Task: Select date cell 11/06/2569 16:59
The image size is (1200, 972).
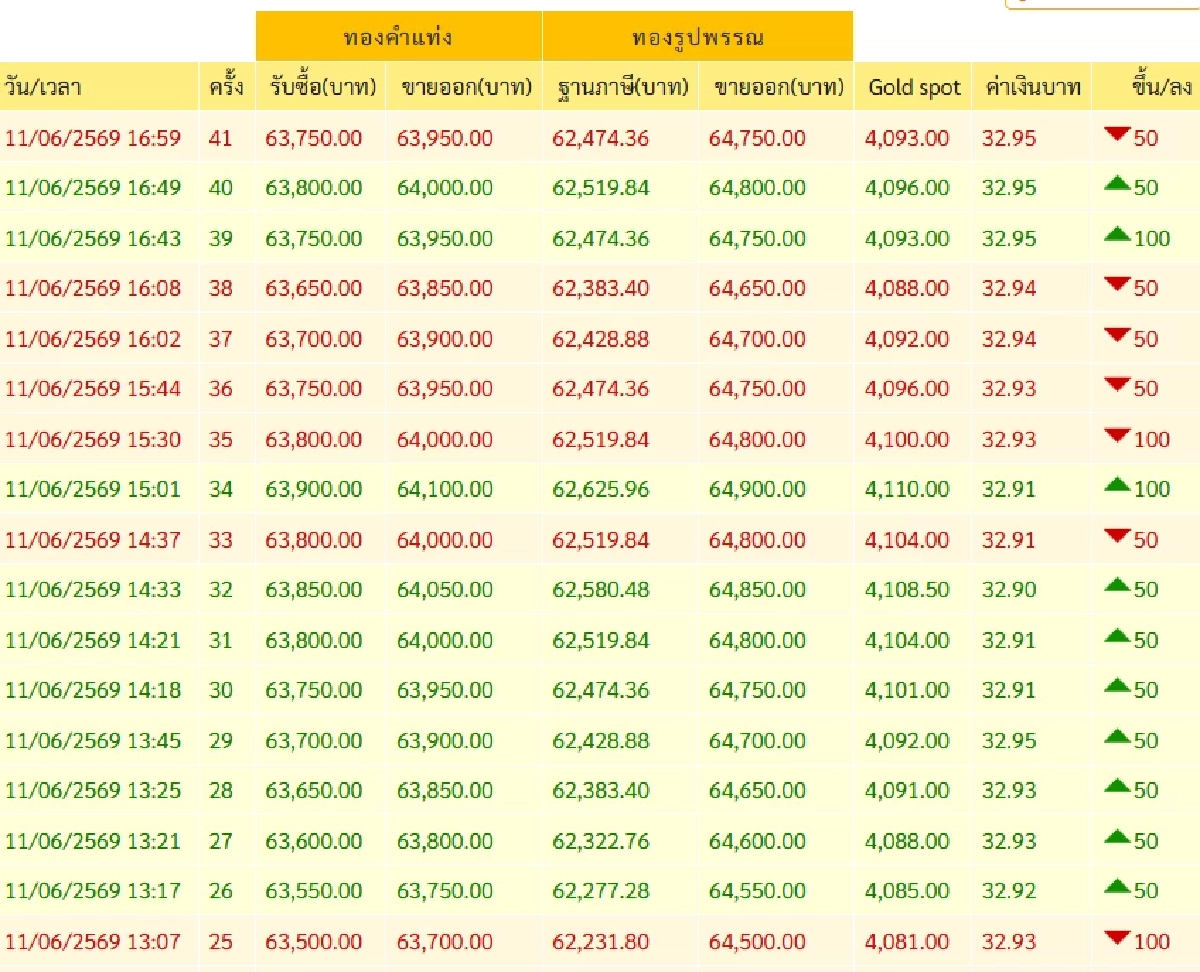Action: [x=93, y=138]
